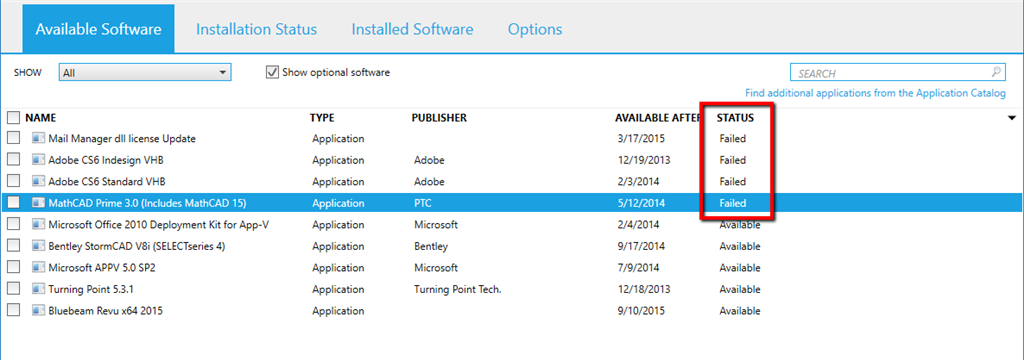
Task: Check the Microsoft Office 2010 Deployment Kit checkbox
Action: click(x=13, y=225)
